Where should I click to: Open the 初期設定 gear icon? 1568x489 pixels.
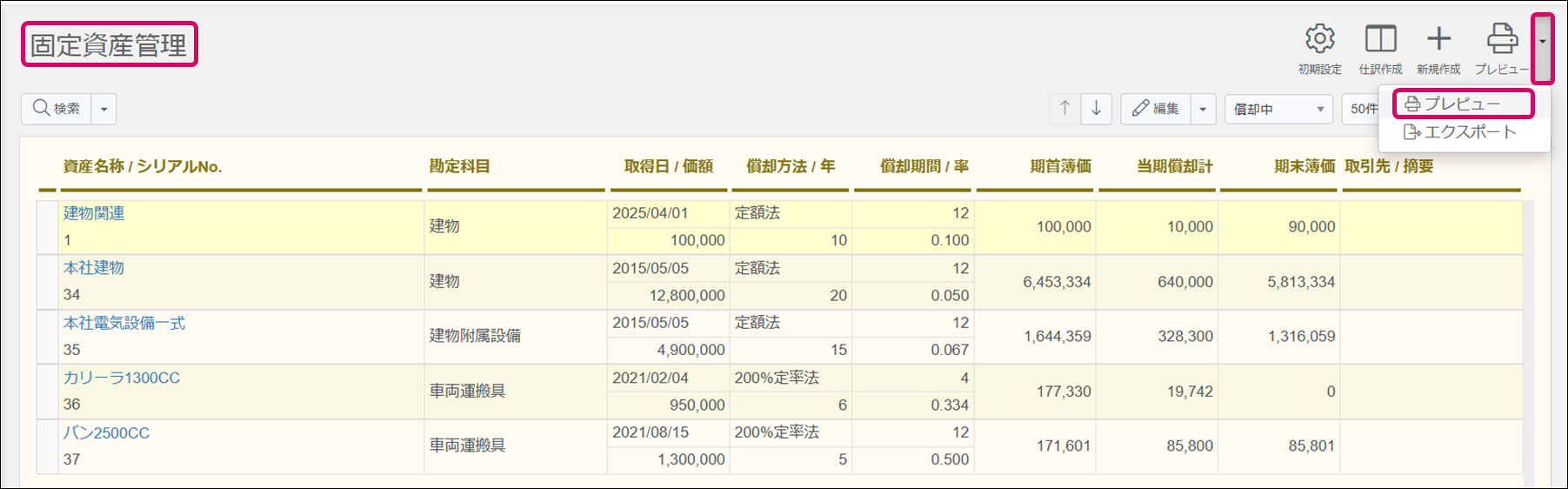click(x=1319, y=40)
